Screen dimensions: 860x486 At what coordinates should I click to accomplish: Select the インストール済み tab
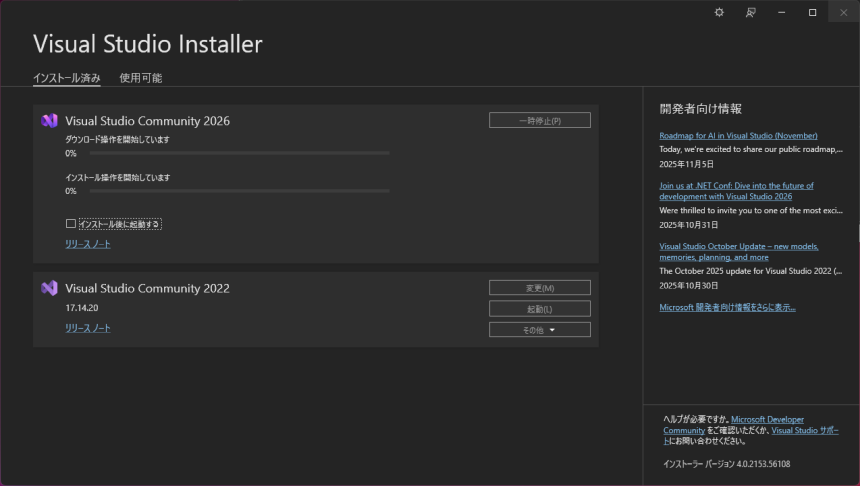[66, 78]
